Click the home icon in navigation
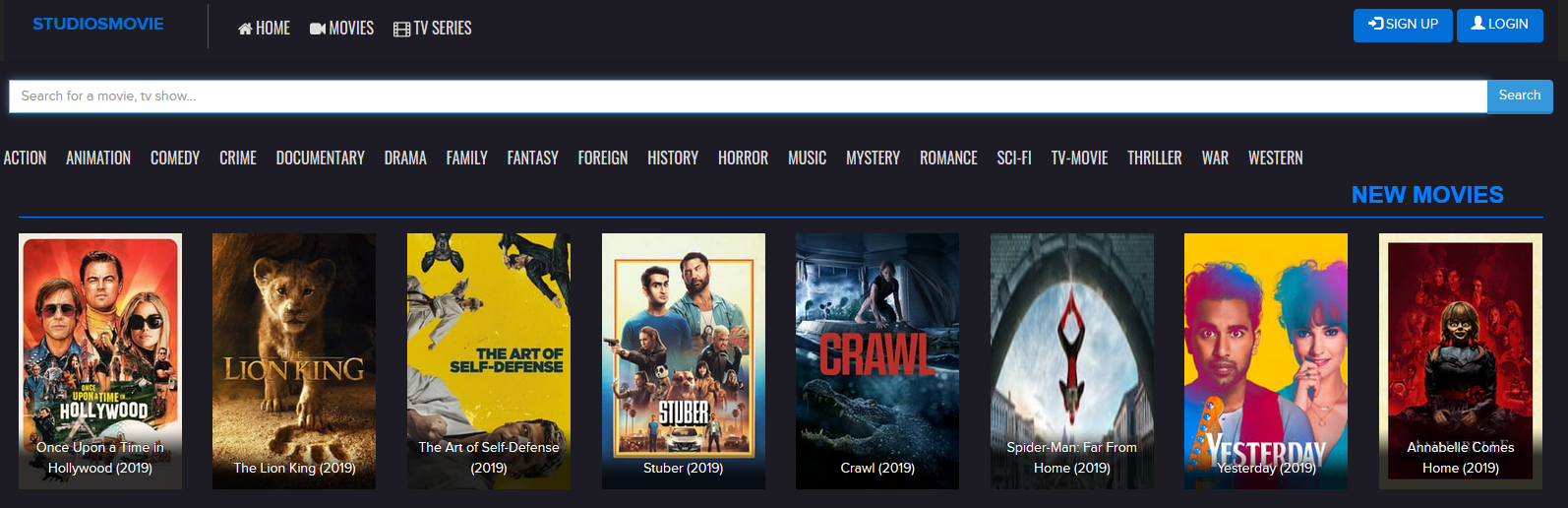This screenshot has height=508, width=1568. (x=245, y=30)
